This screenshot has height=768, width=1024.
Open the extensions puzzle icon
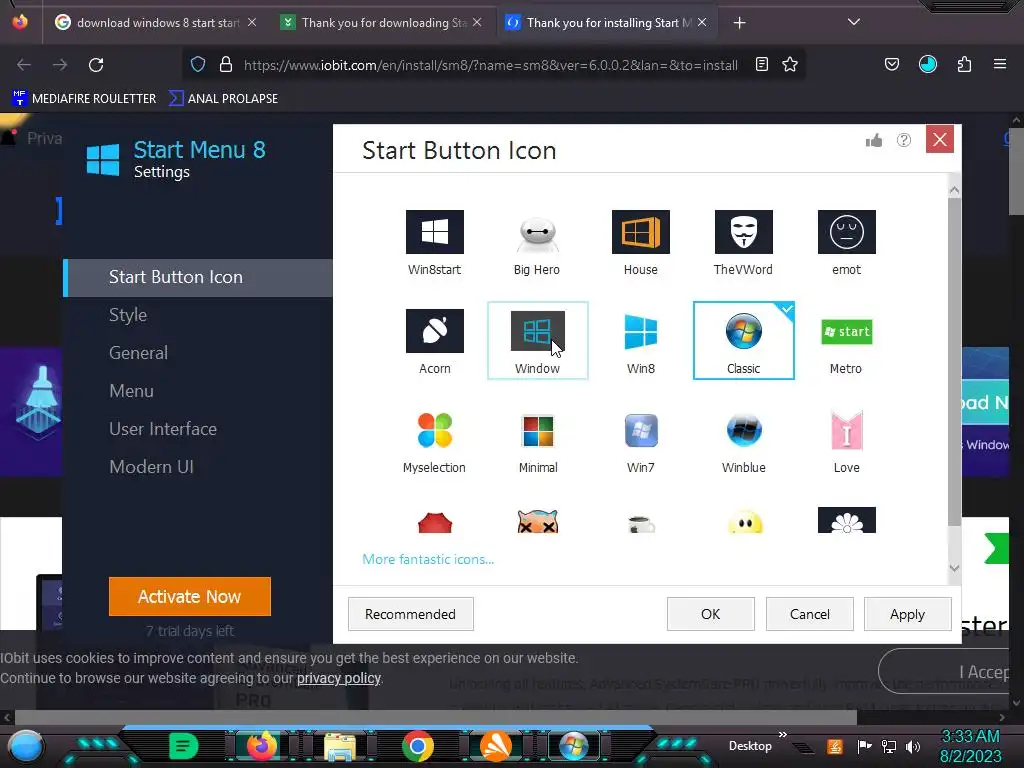click(x=964, y=64)
